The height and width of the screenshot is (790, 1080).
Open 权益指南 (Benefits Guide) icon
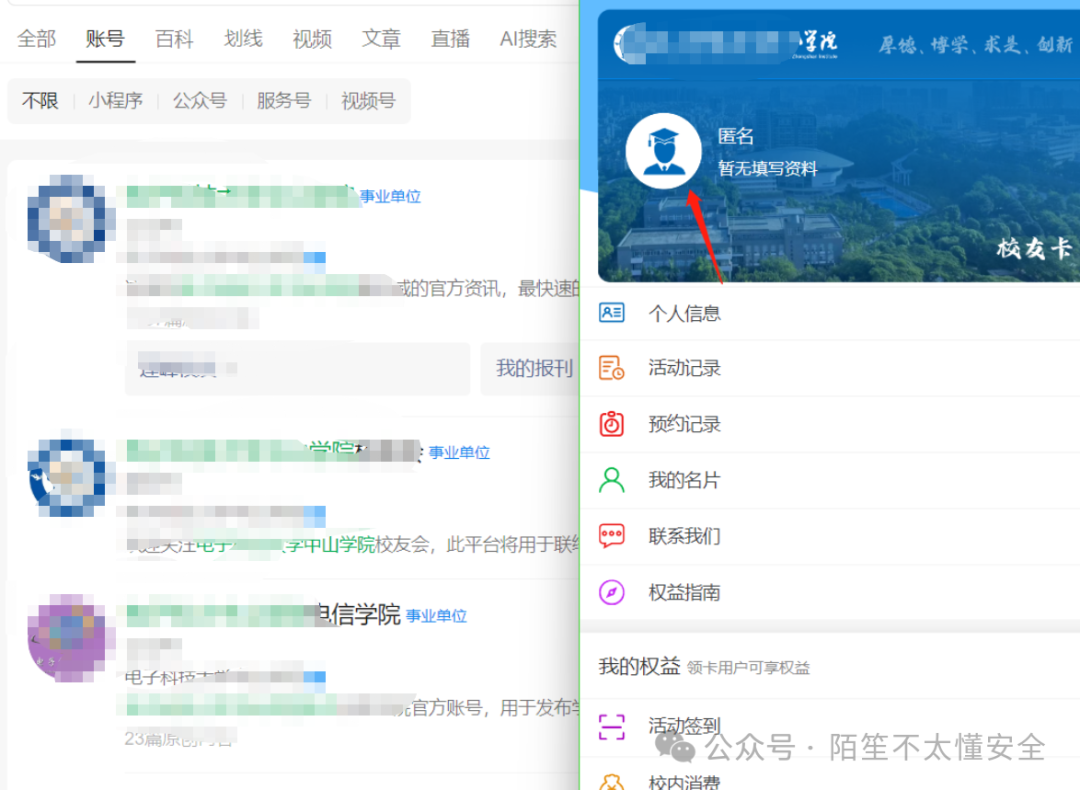(x=614, y=592)
